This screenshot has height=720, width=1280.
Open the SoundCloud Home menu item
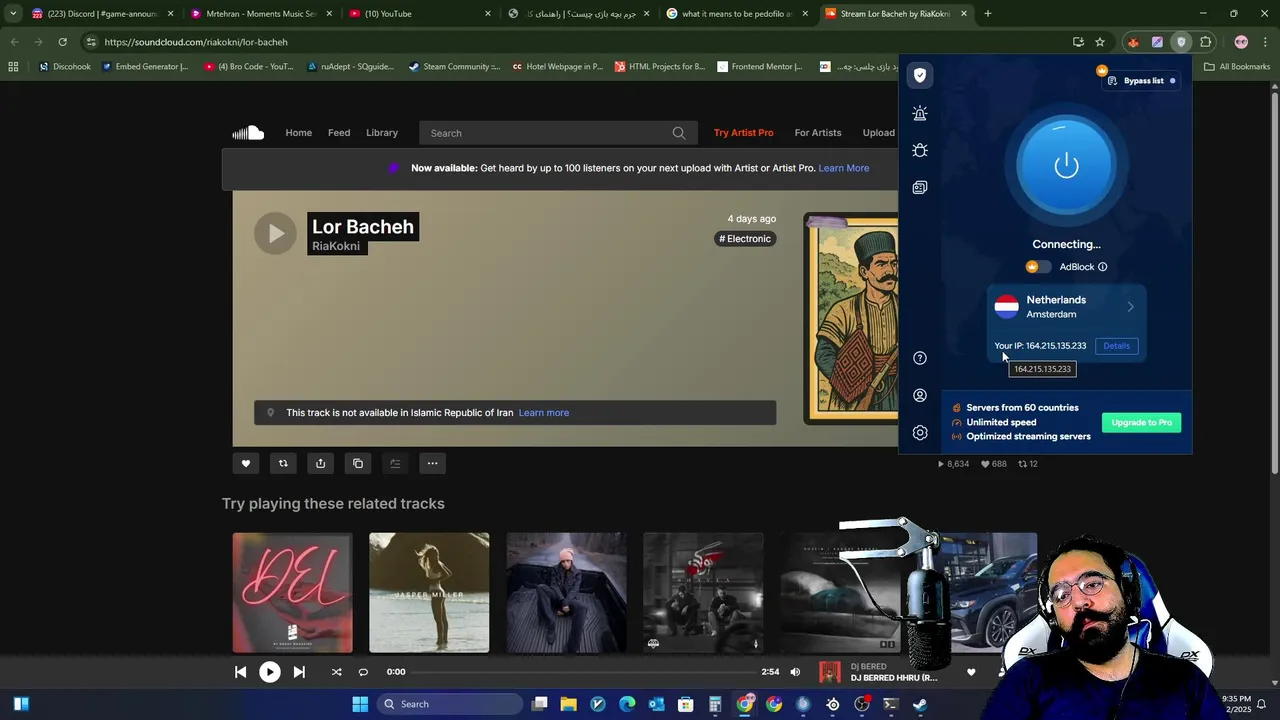pyautogui.click(x=298, y=133)
